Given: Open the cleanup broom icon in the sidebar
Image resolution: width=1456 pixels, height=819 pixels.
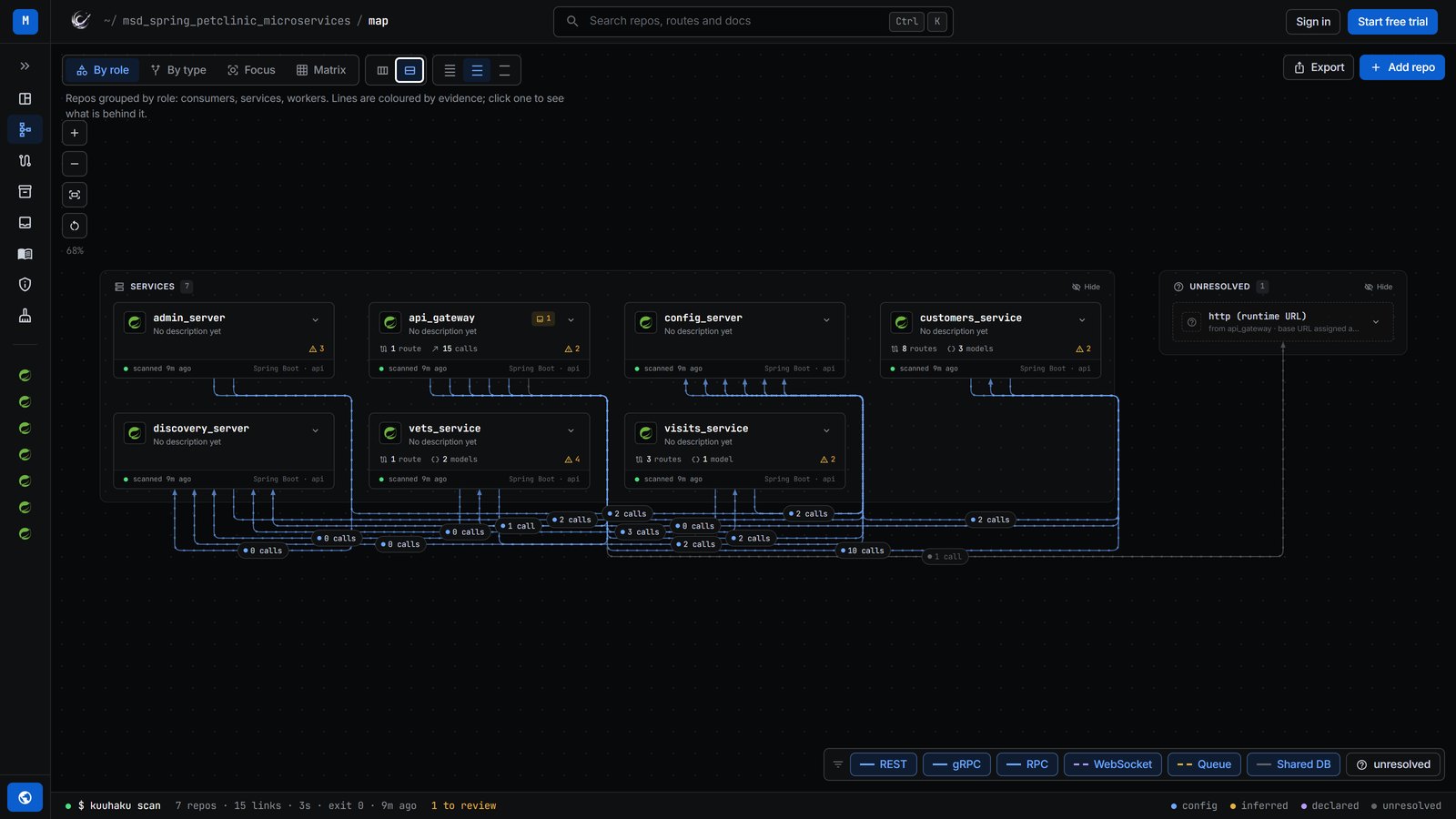Looking at the screenshot, I should 25,316.
